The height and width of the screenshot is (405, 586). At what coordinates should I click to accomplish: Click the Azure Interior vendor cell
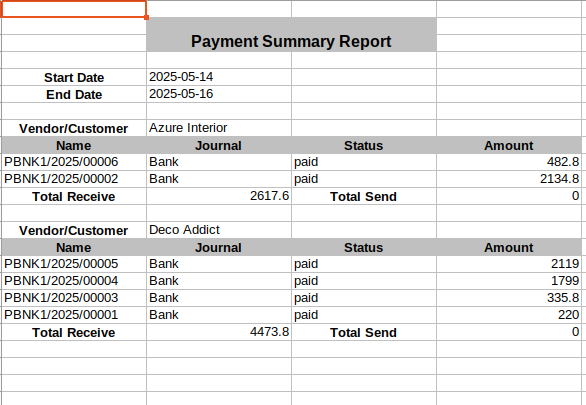219,128
